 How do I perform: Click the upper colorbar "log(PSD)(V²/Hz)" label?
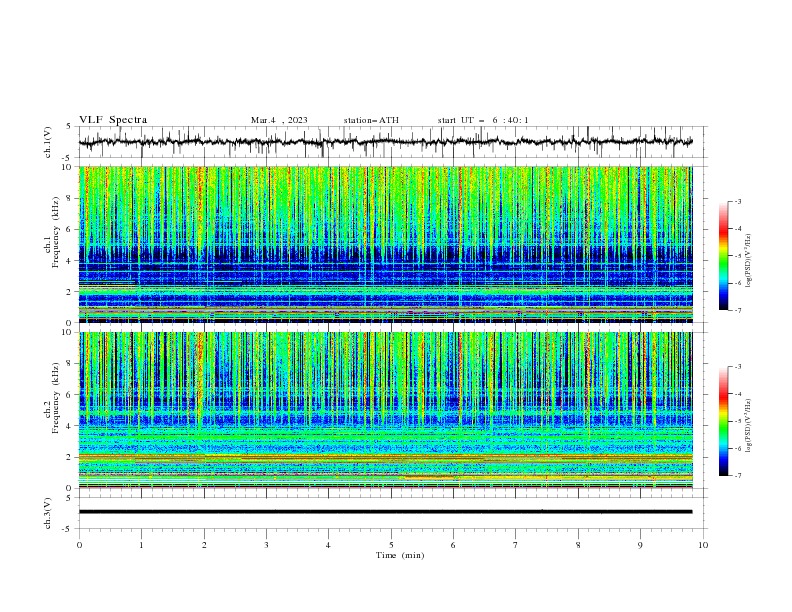pos(749,261)
